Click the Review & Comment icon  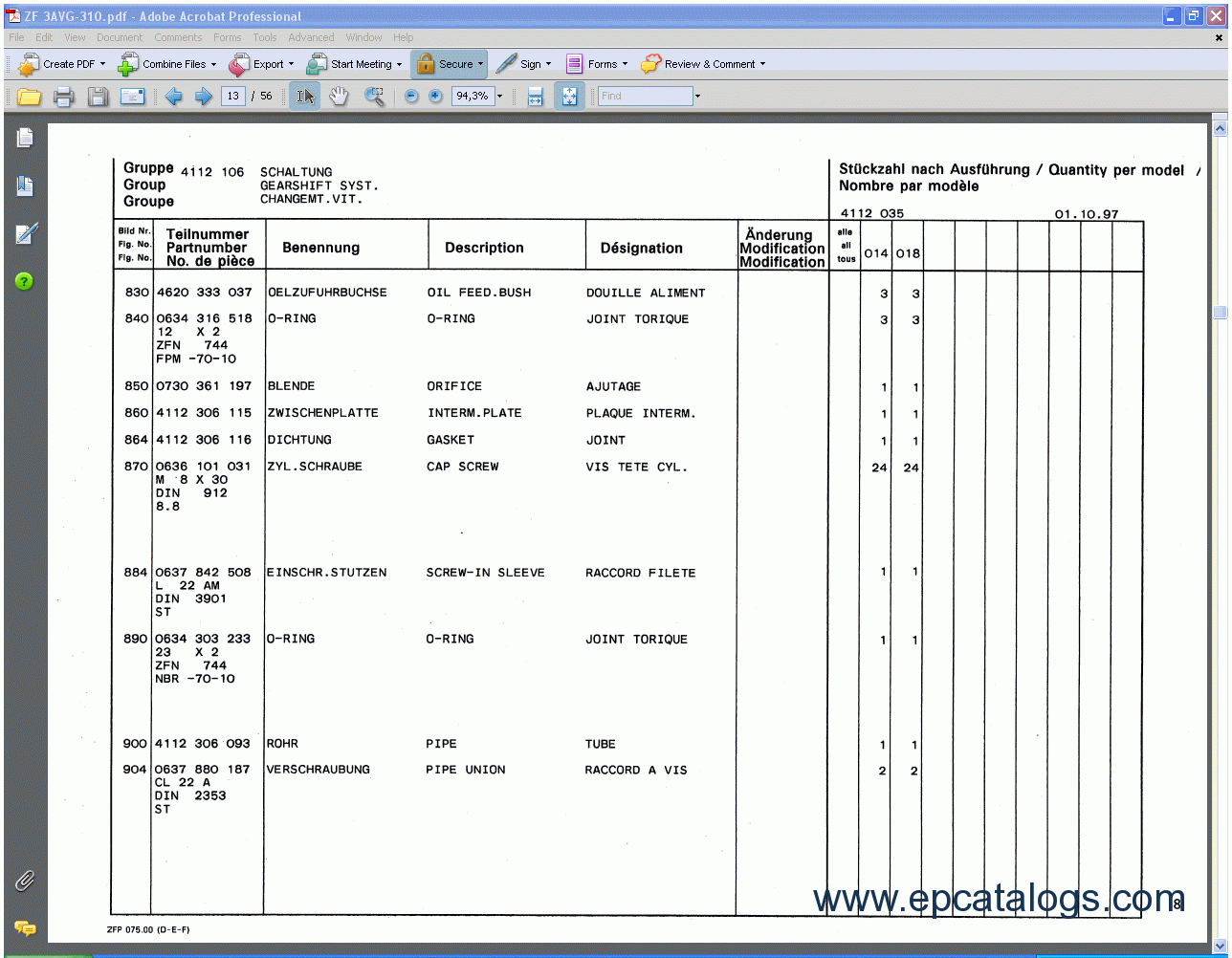pos(650,65)
